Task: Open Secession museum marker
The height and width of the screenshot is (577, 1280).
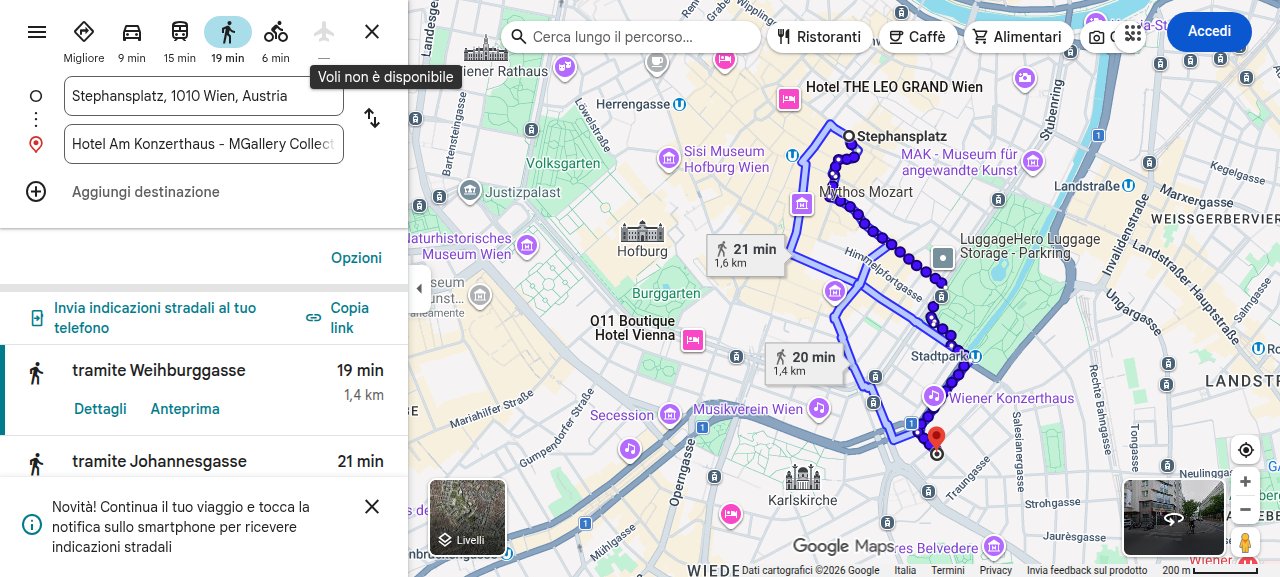Action: (670, 414)
